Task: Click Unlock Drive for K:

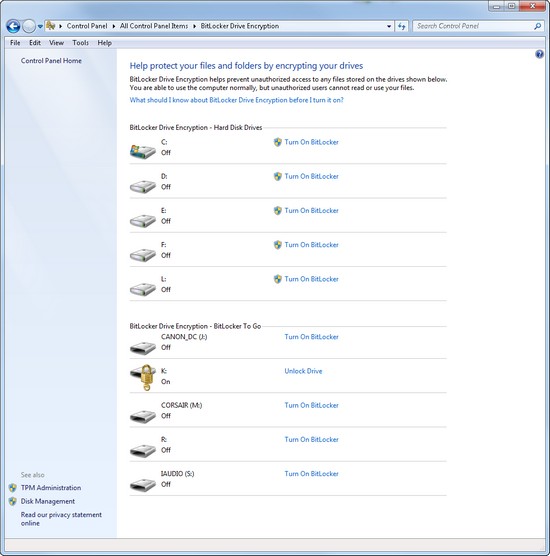Action: point(303,371)
